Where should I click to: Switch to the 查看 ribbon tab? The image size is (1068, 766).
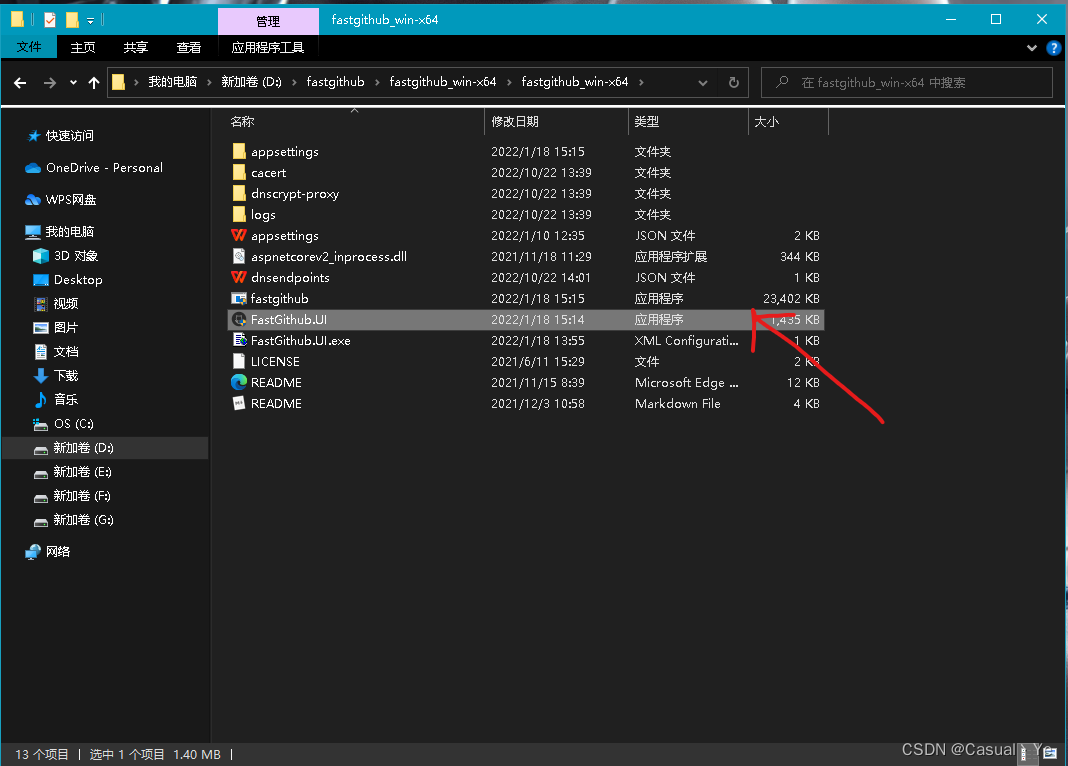click(x=189, y=46)
